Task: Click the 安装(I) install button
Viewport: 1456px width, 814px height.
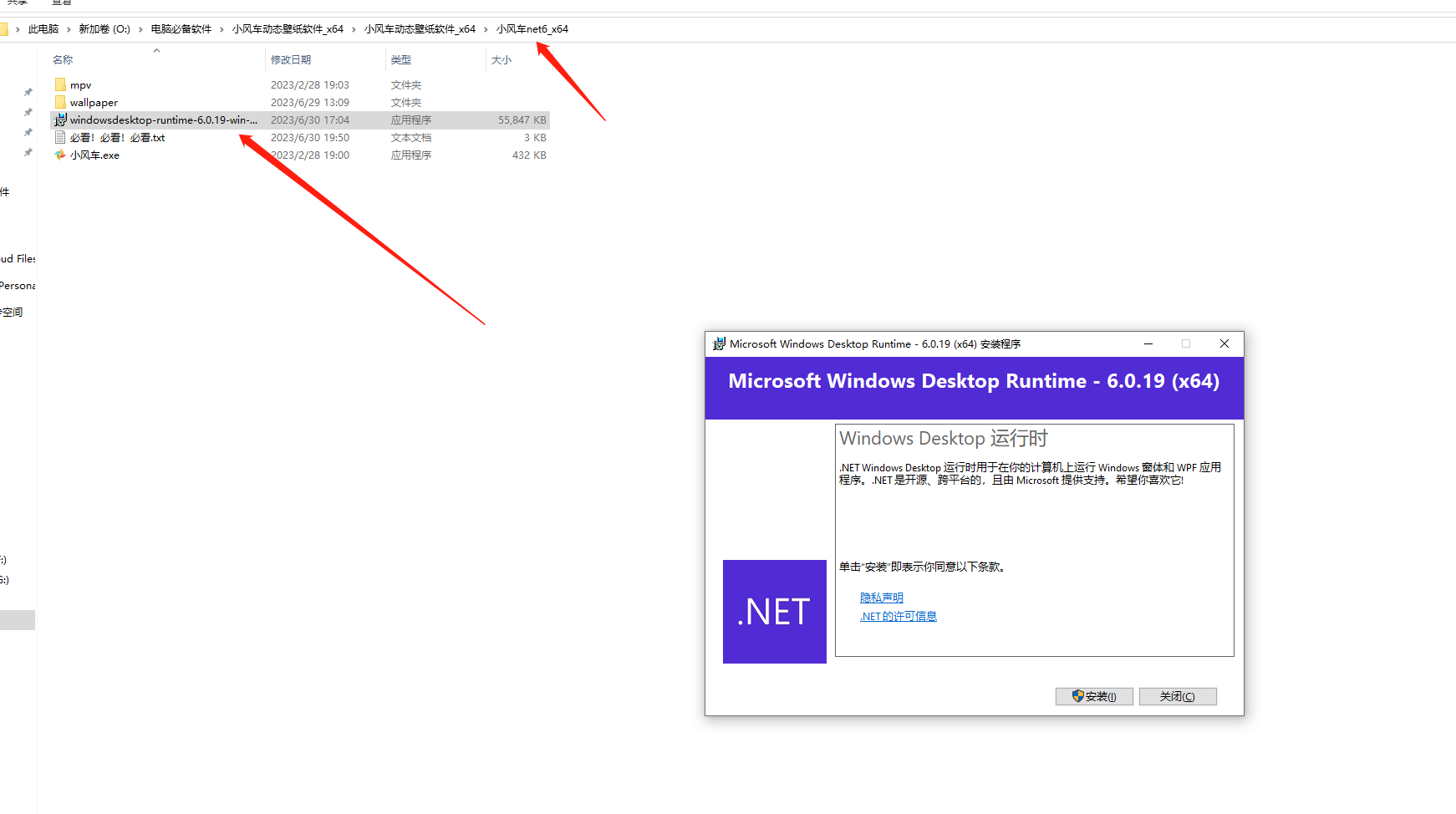Action: (x=1094, y=696)
